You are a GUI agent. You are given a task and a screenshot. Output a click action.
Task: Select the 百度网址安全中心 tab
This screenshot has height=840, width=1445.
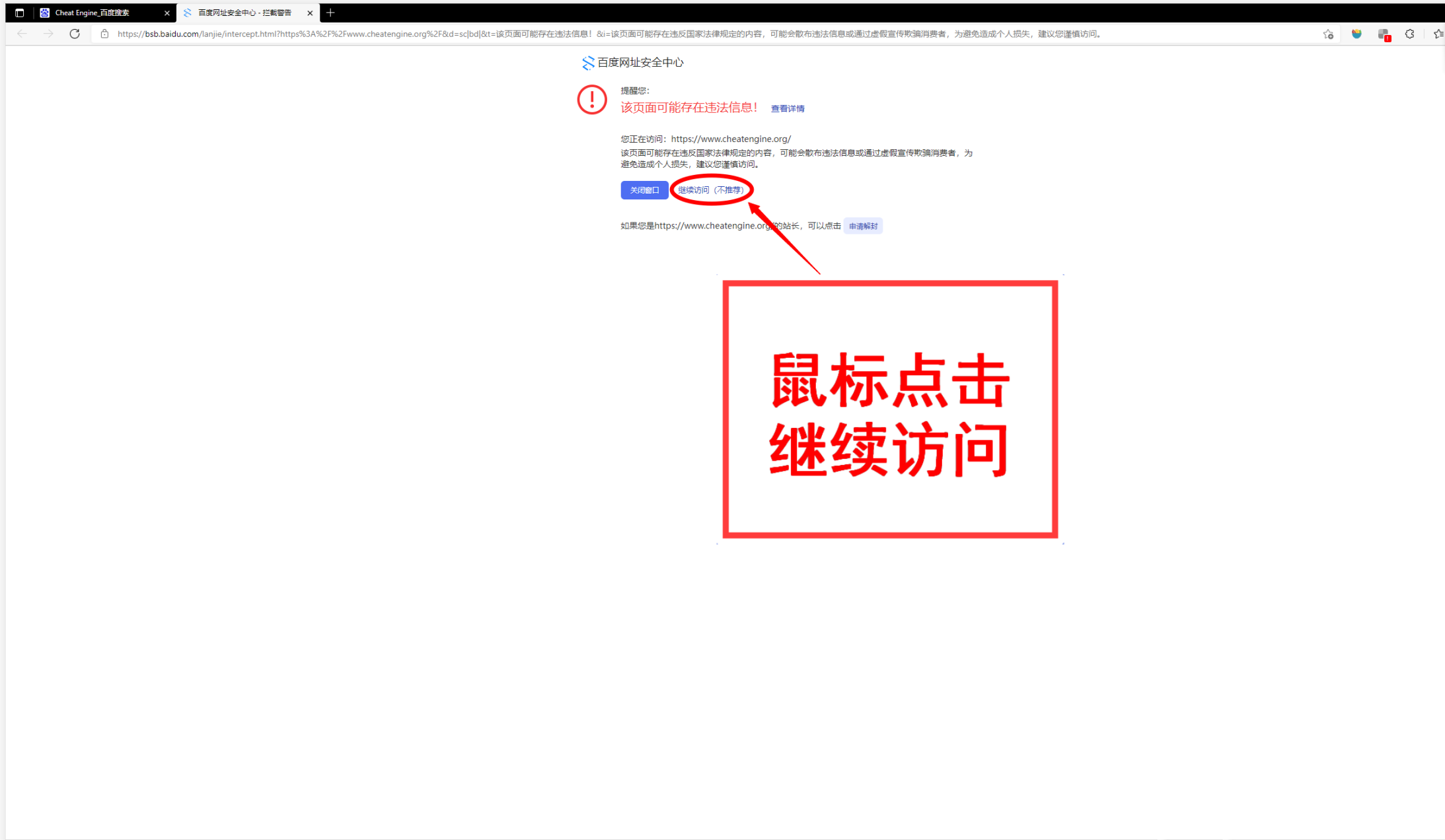[244, 13]
